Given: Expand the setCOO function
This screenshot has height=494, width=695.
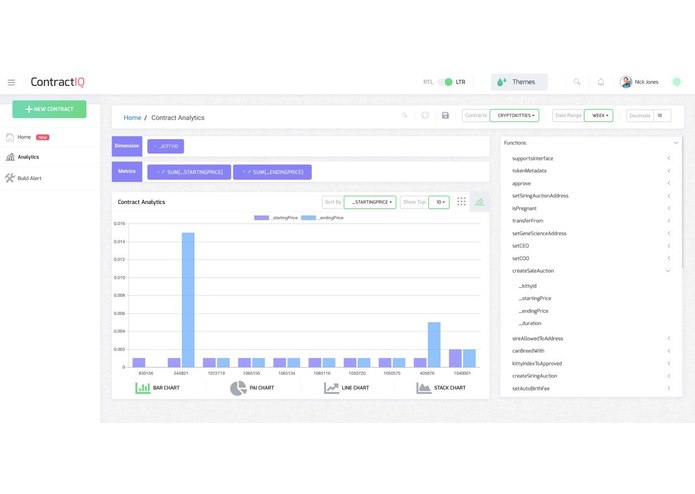Looking at the screenshot, I should click(668, 258).
